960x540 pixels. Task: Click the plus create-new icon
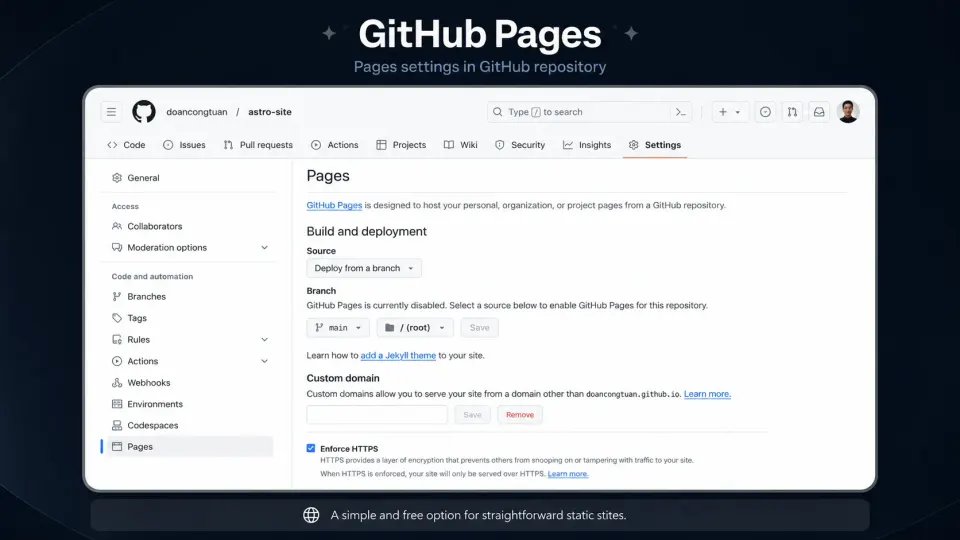pos(723,112)
